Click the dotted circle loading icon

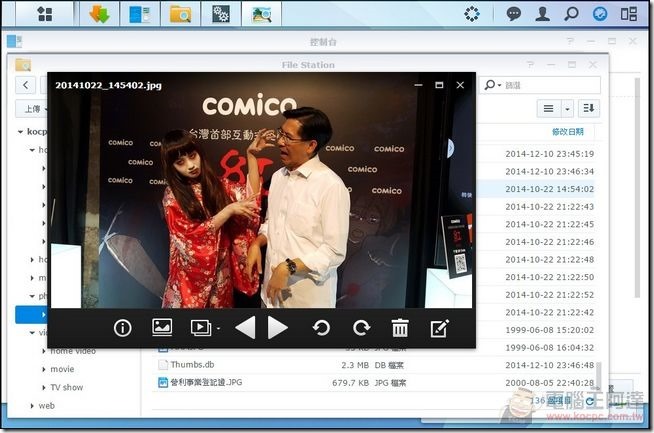[x=472, y=14]
